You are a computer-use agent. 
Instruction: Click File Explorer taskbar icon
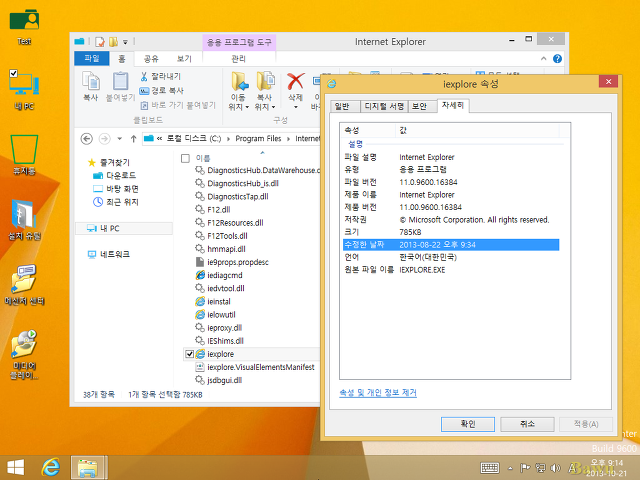[x=88, y=468]
